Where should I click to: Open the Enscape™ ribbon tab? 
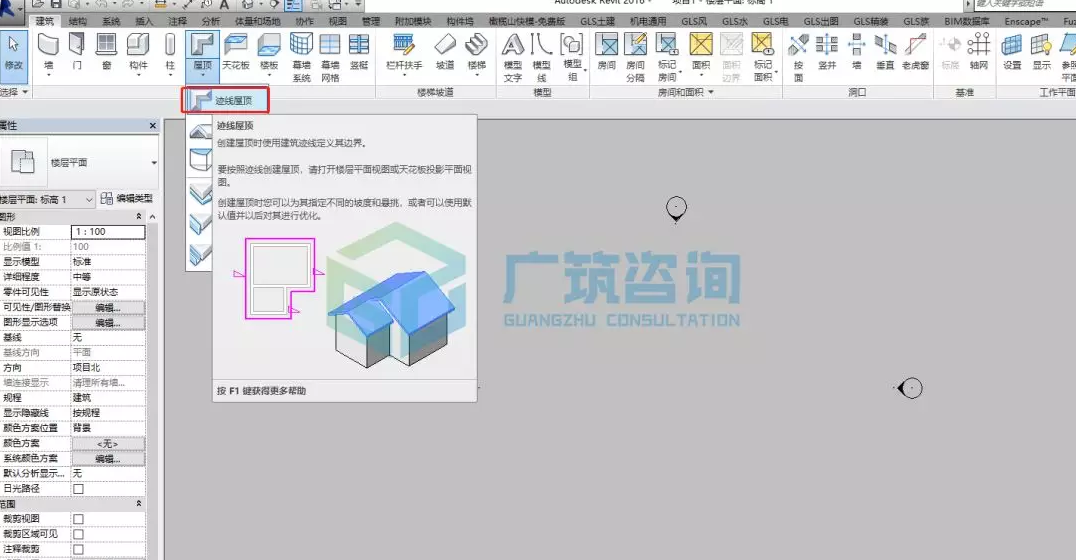[1026, 21]
